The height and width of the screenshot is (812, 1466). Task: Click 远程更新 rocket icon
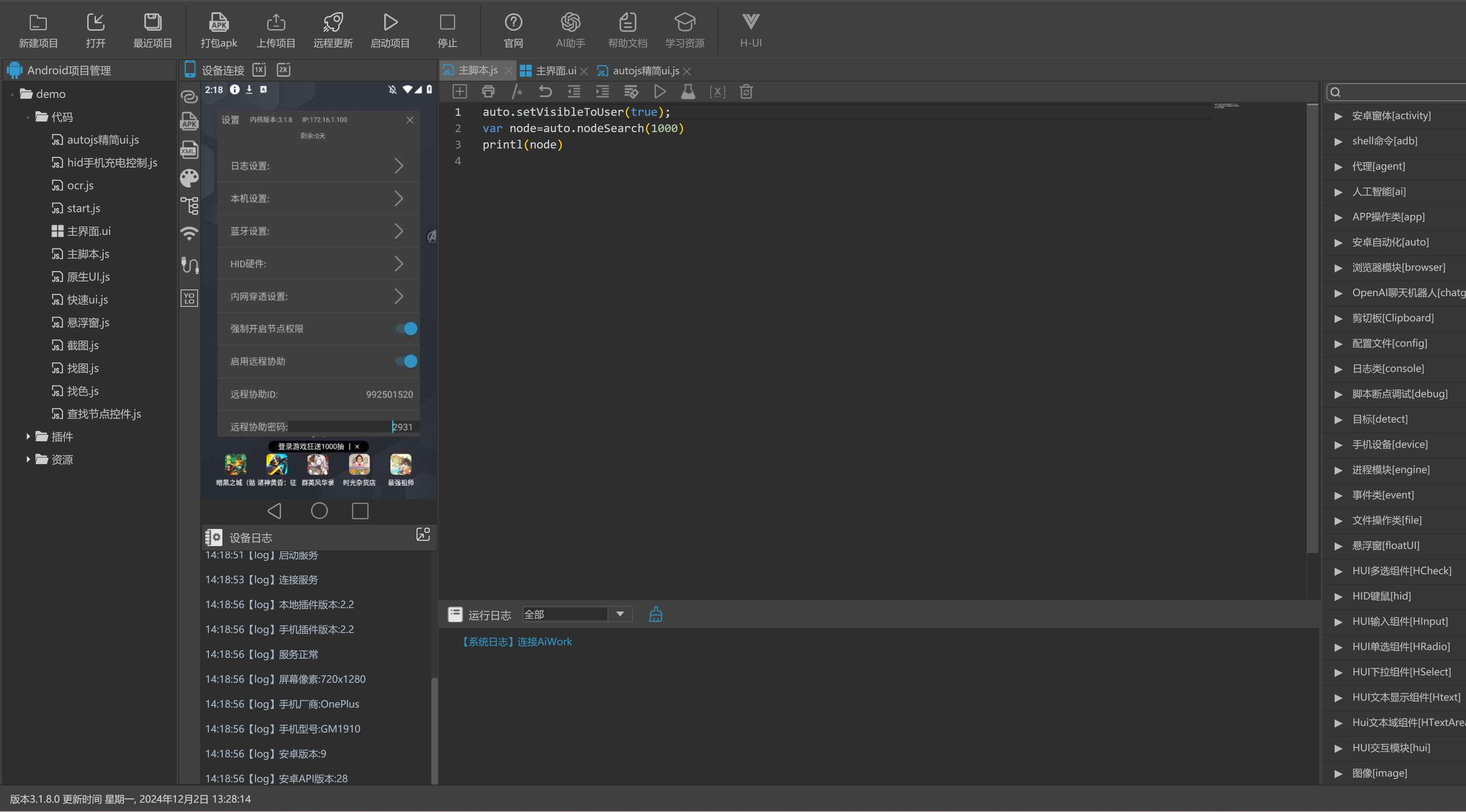point(333,23)
